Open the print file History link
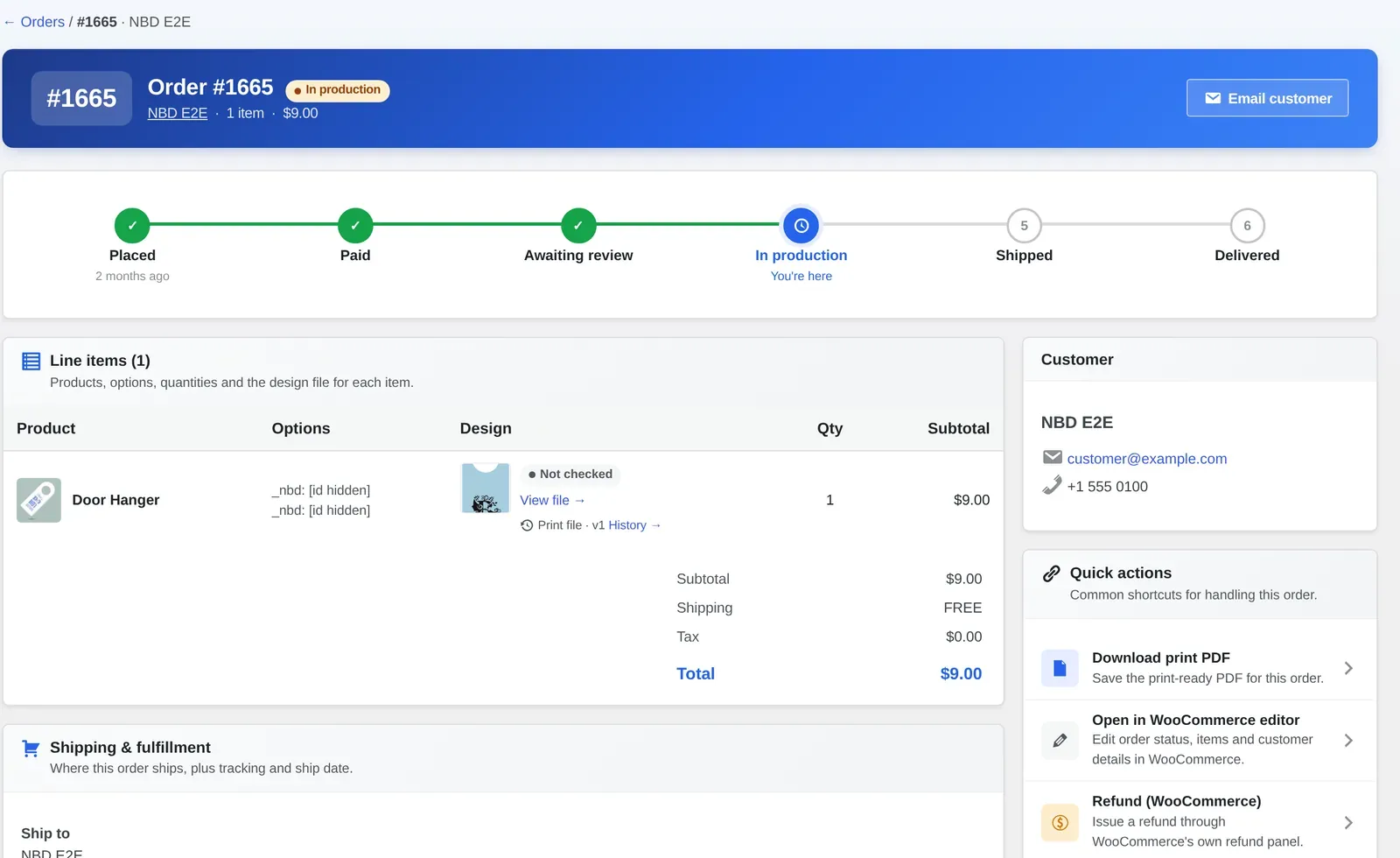 click(634, 525)
